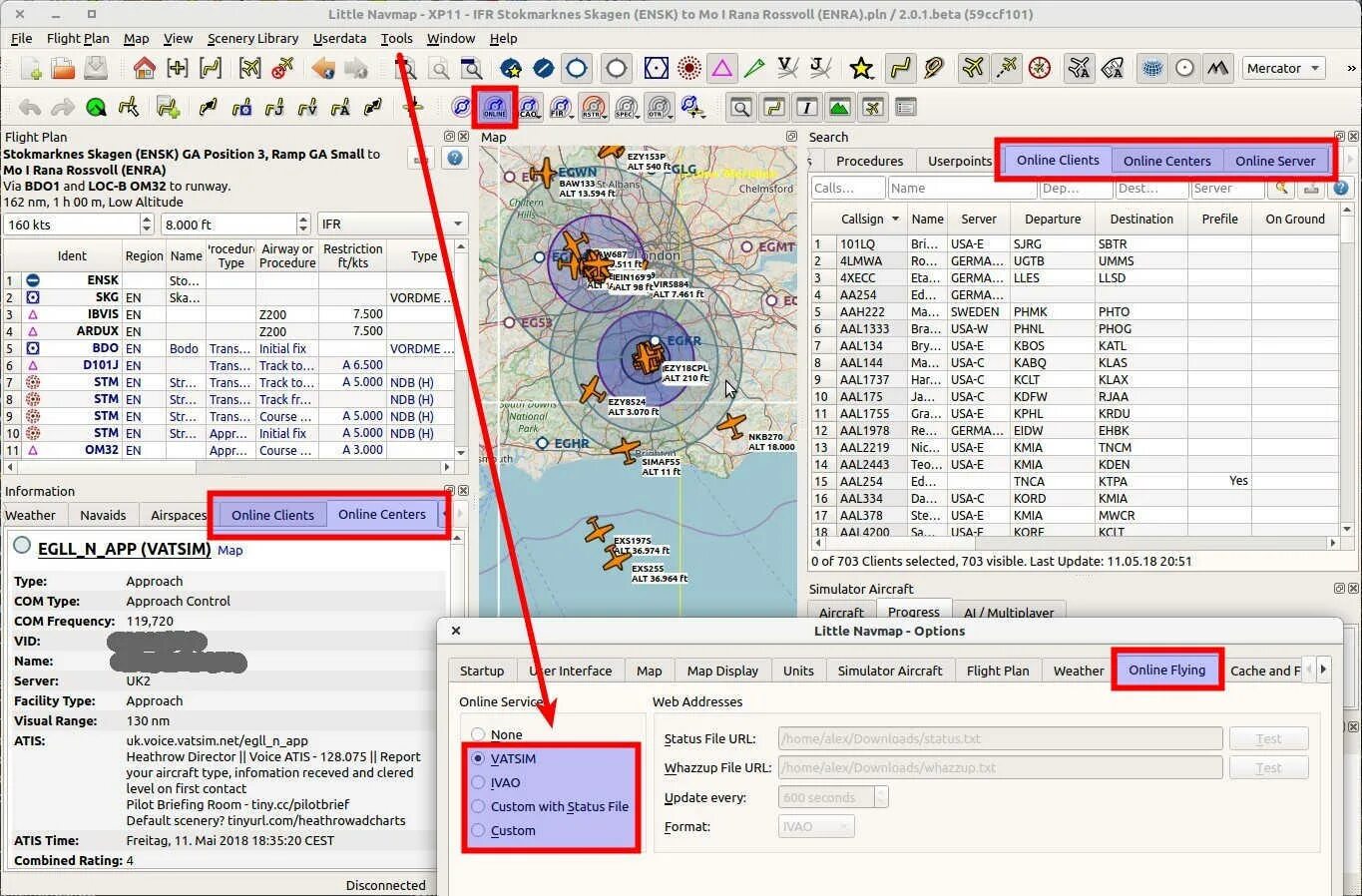The width and height of the screenshot is (1362, 896).
Task: Toggle map grid globe icon
Action: coord(1152,69)
